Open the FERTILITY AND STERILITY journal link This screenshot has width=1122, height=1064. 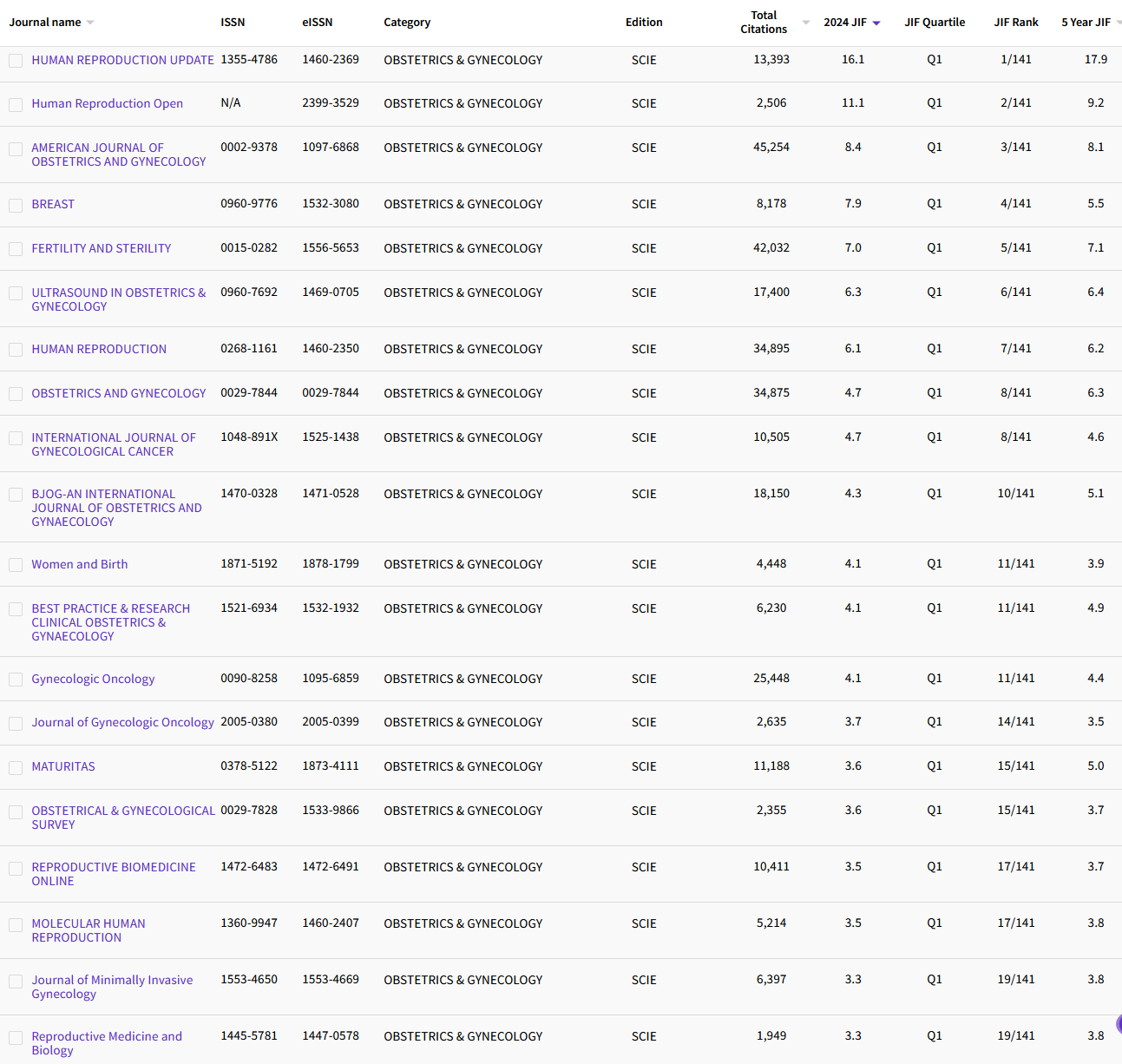[101, 248]
